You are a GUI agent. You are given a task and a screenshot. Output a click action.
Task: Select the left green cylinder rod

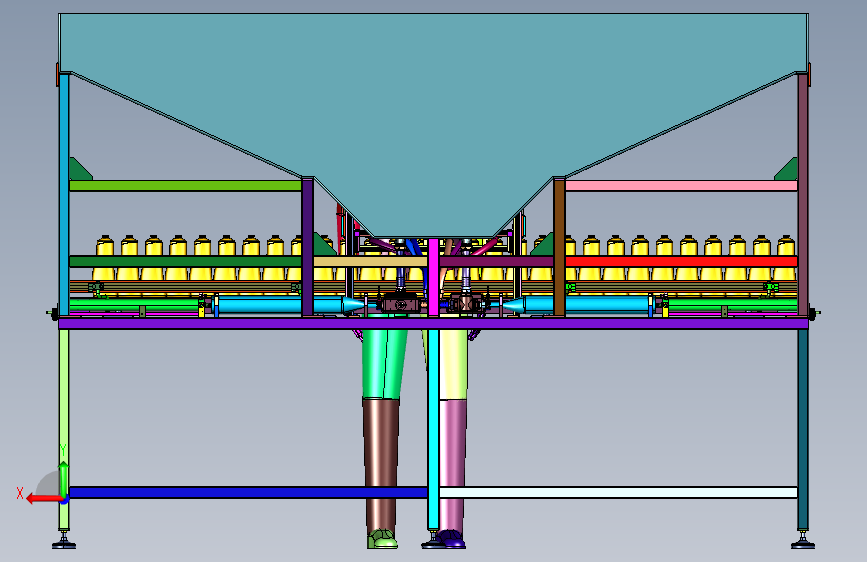pos(134,304)
